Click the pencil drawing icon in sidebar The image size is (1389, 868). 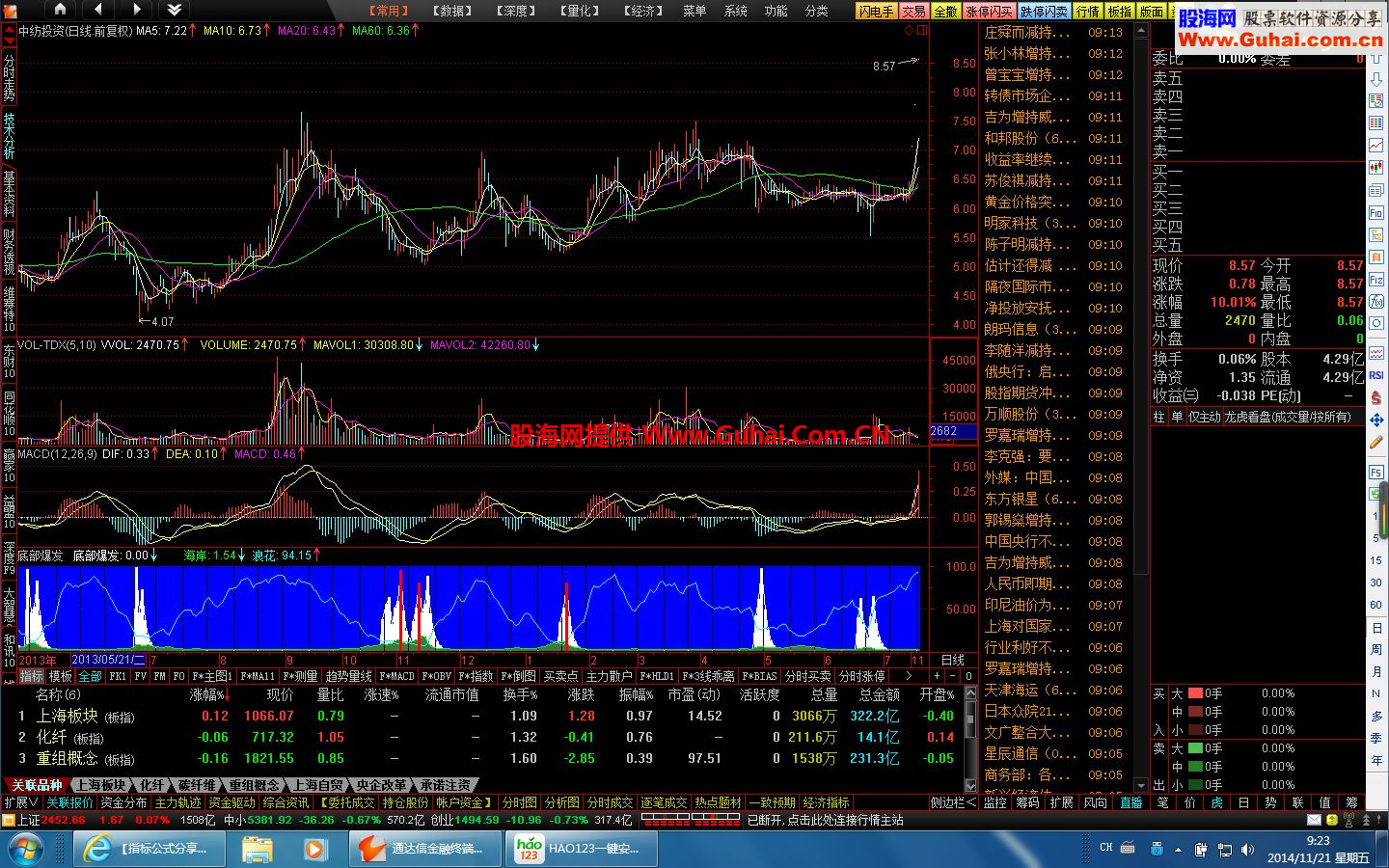click(1376, 443)
